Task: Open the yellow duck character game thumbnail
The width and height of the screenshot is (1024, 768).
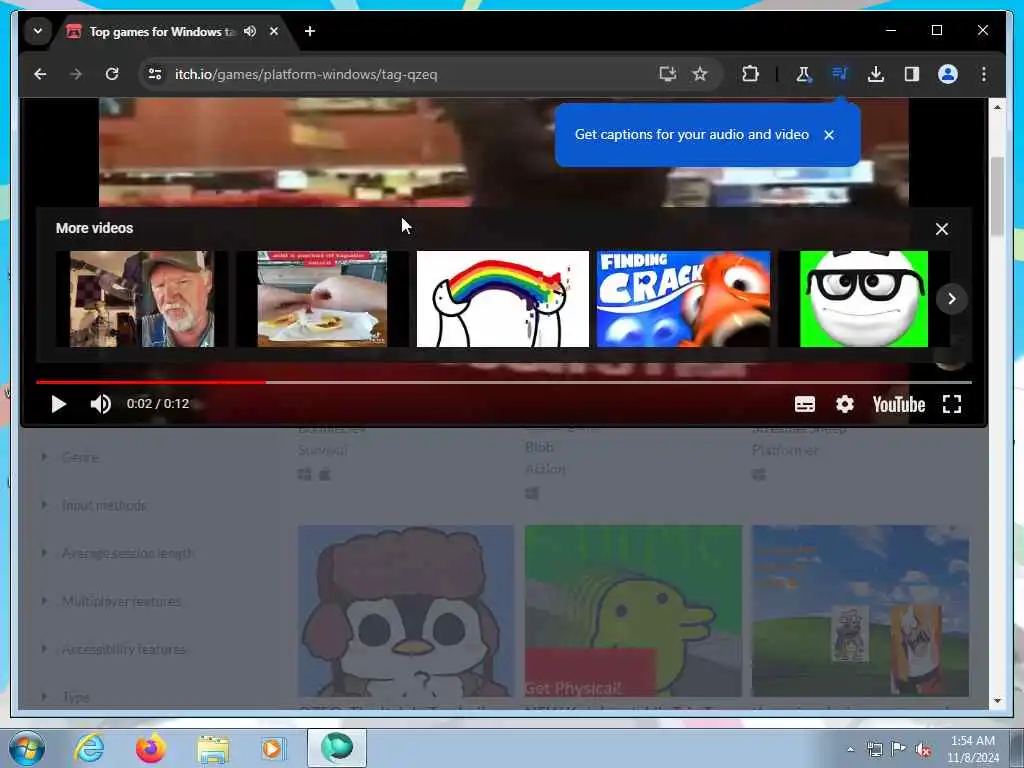Action: [x=633, y=611]
